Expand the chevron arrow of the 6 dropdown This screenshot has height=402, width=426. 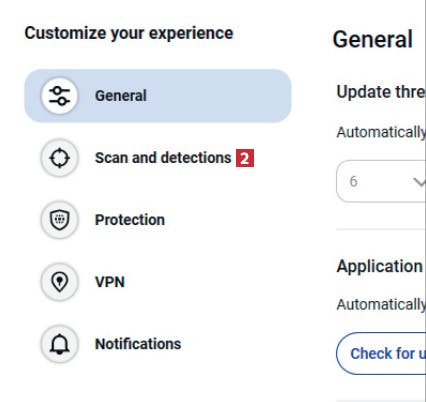419,182
